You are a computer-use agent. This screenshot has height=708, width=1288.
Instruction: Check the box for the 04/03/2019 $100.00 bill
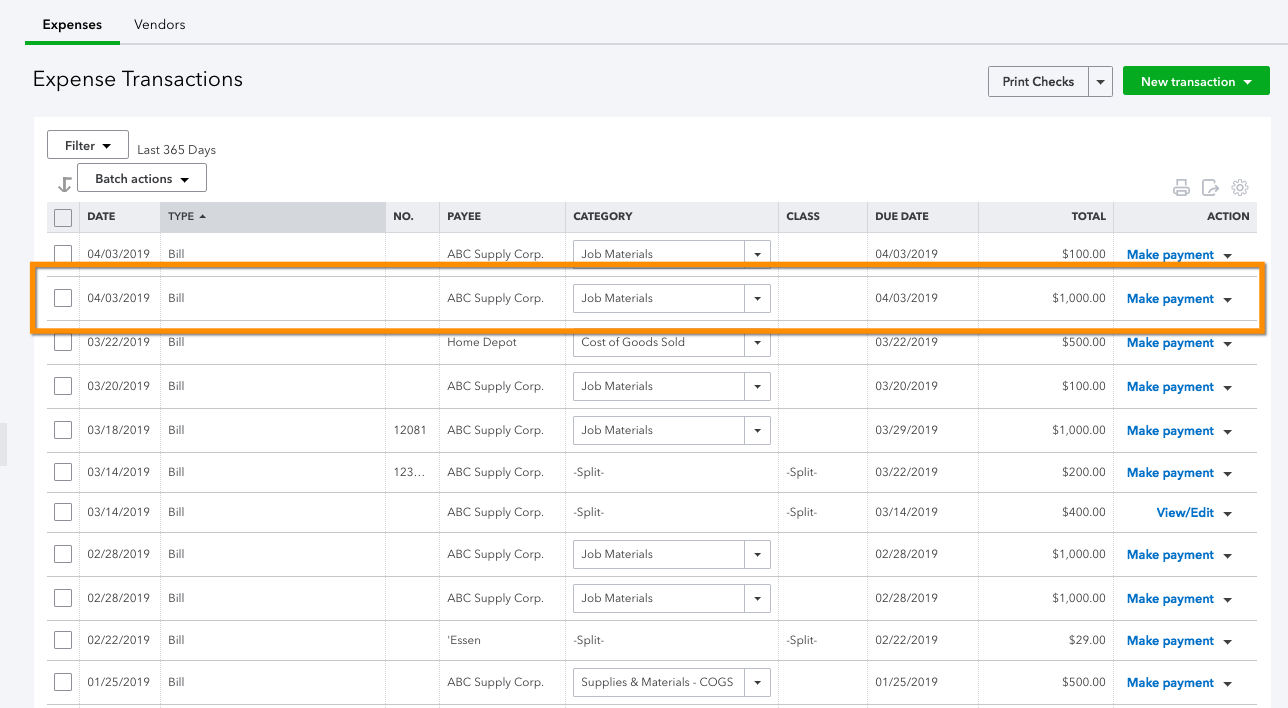click(x=63, y=254)
